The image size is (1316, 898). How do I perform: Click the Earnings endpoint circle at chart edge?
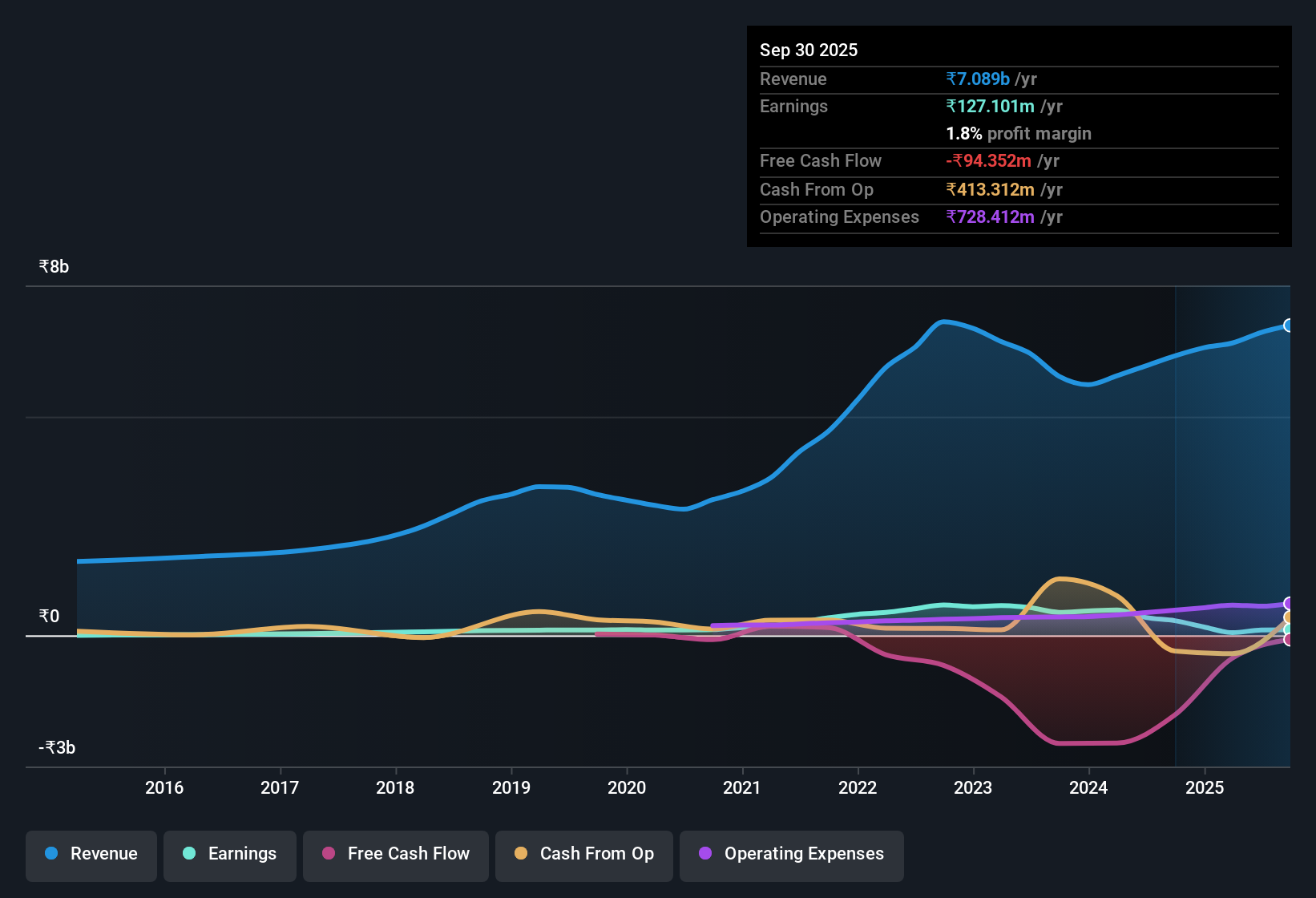pos(1289,628)
